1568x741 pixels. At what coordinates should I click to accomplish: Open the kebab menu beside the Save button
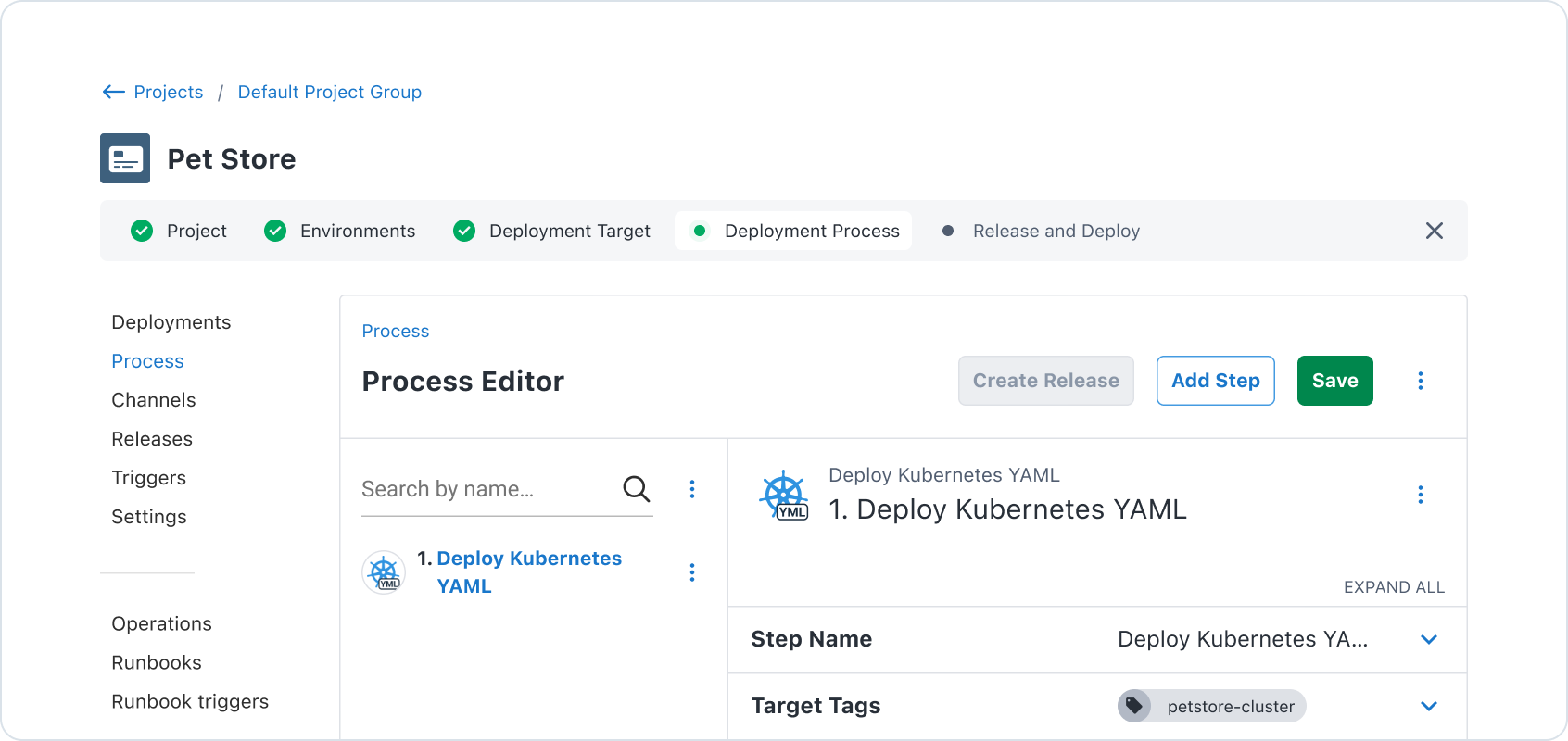[x=1420, y=381]
